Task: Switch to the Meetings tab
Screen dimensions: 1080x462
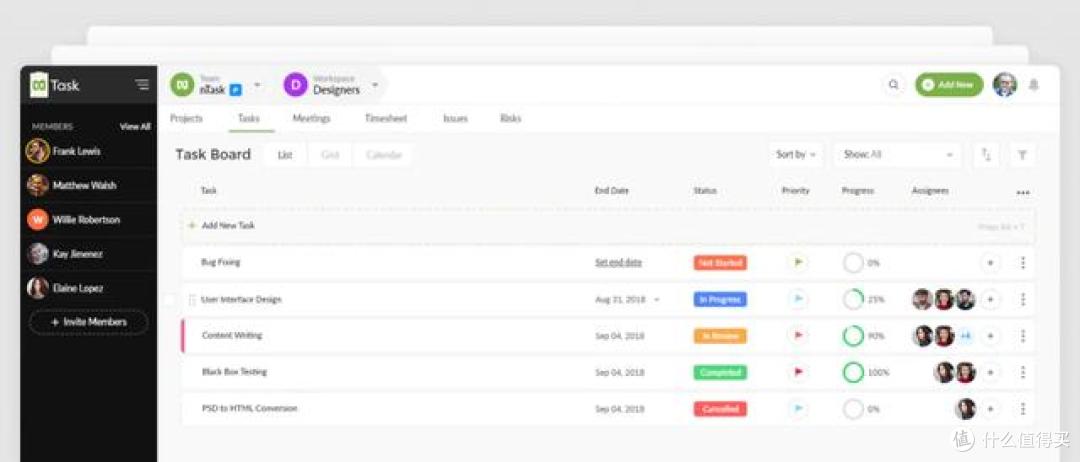Action: (311, 118)
